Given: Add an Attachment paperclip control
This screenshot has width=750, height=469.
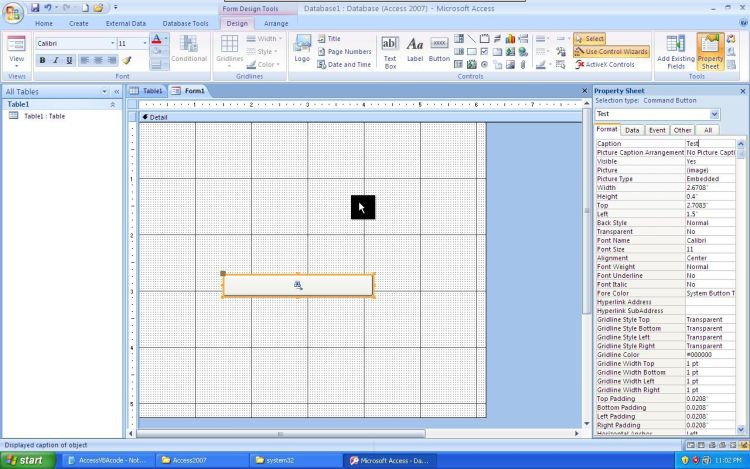Looking at the screenshot, I should point(523,64).
